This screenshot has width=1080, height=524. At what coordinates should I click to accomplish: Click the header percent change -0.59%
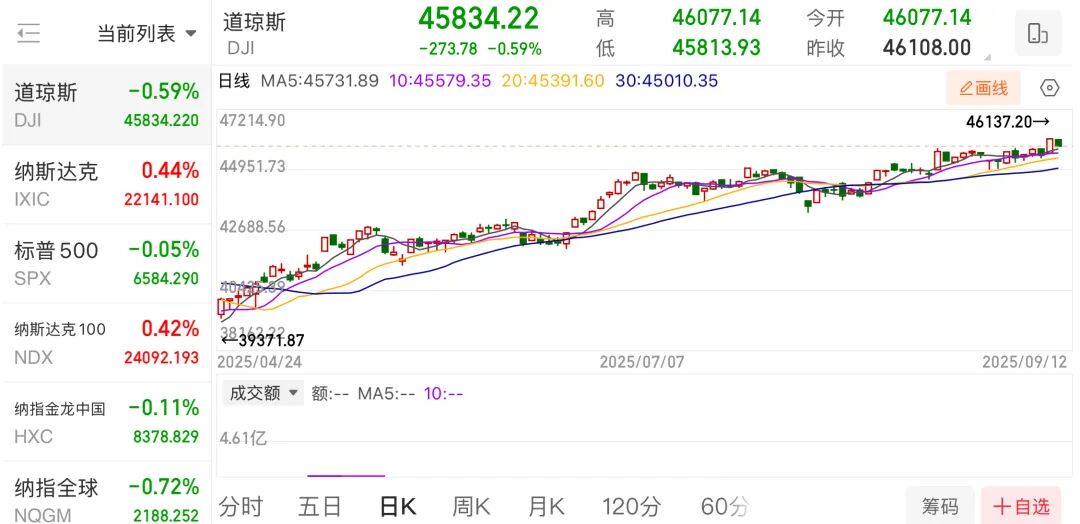tap(515, 49)
